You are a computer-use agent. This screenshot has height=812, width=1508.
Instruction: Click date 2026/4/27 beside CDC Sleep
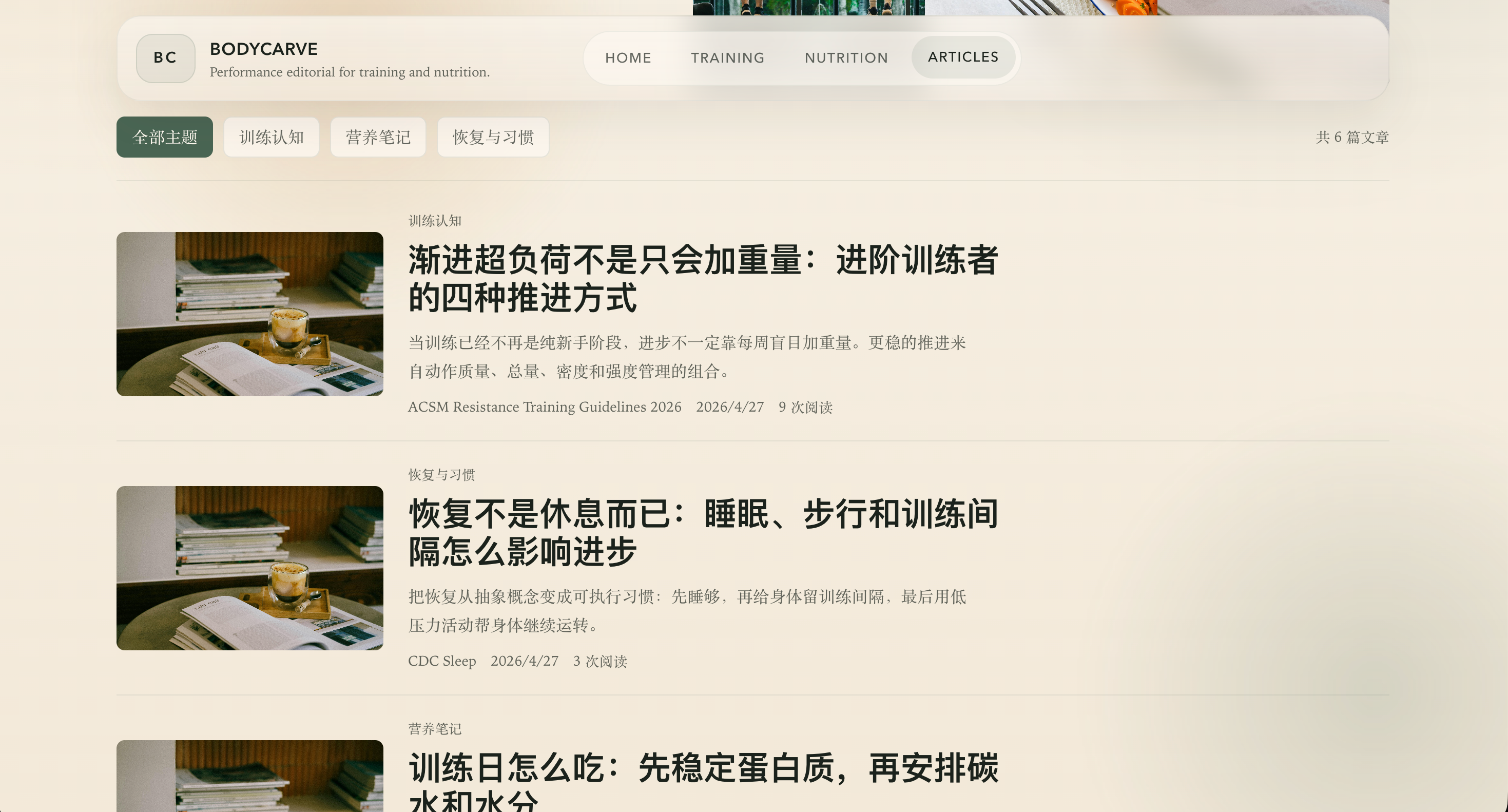[x=525, y=661]
